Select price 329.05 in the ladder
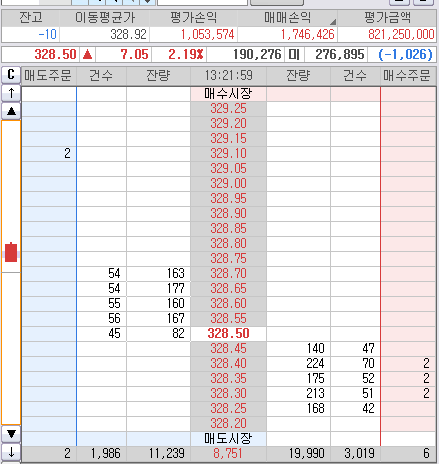 pyautogui.click(x=228, y=169)
